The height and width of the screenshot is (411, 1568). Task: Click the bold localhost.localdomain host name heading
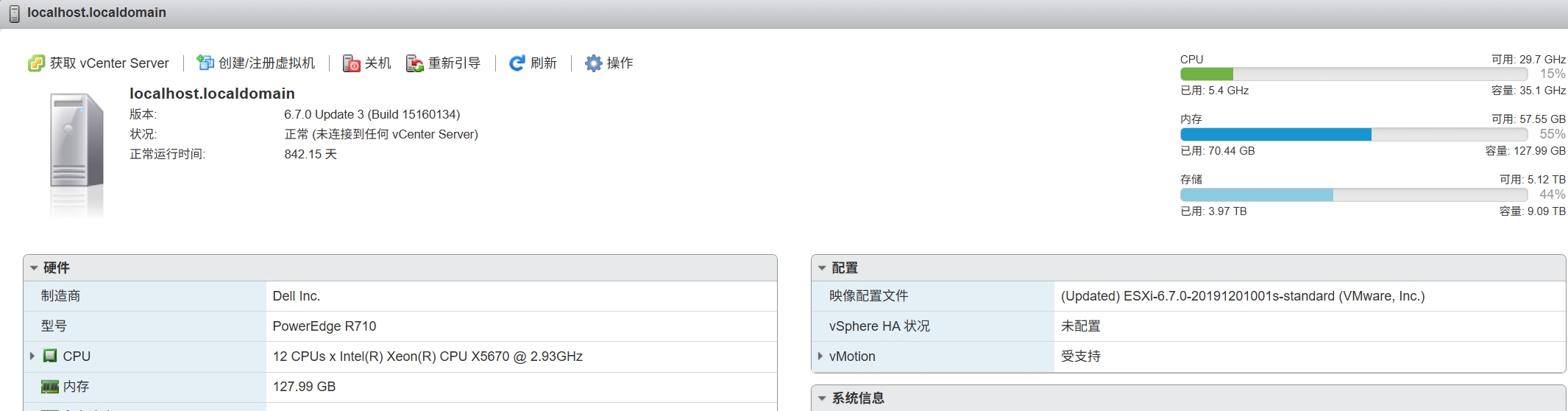pyautogui.click(x=212, y=94)
